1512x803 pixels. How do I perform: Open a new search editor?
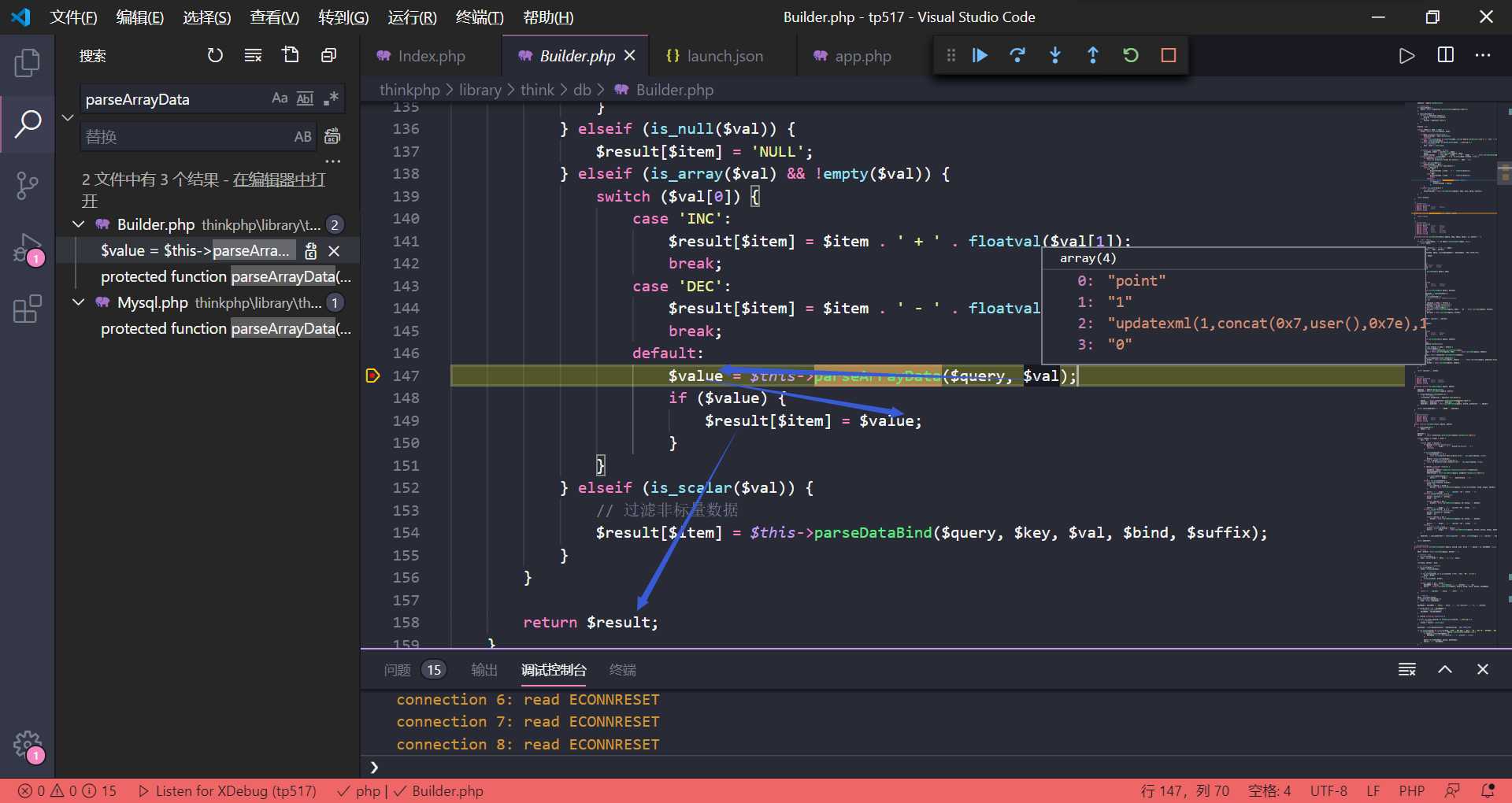(x=291, y=55)
